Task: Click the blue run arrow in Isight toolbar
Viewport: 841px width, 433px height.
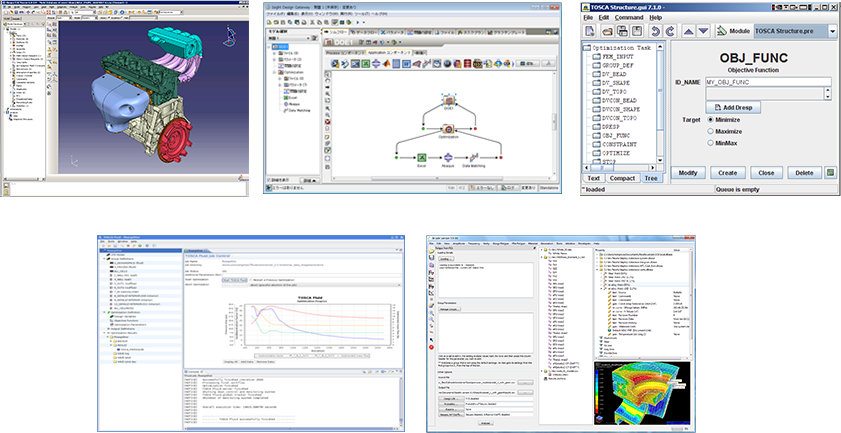Action: pyautogui.click(x=358, y=22)
